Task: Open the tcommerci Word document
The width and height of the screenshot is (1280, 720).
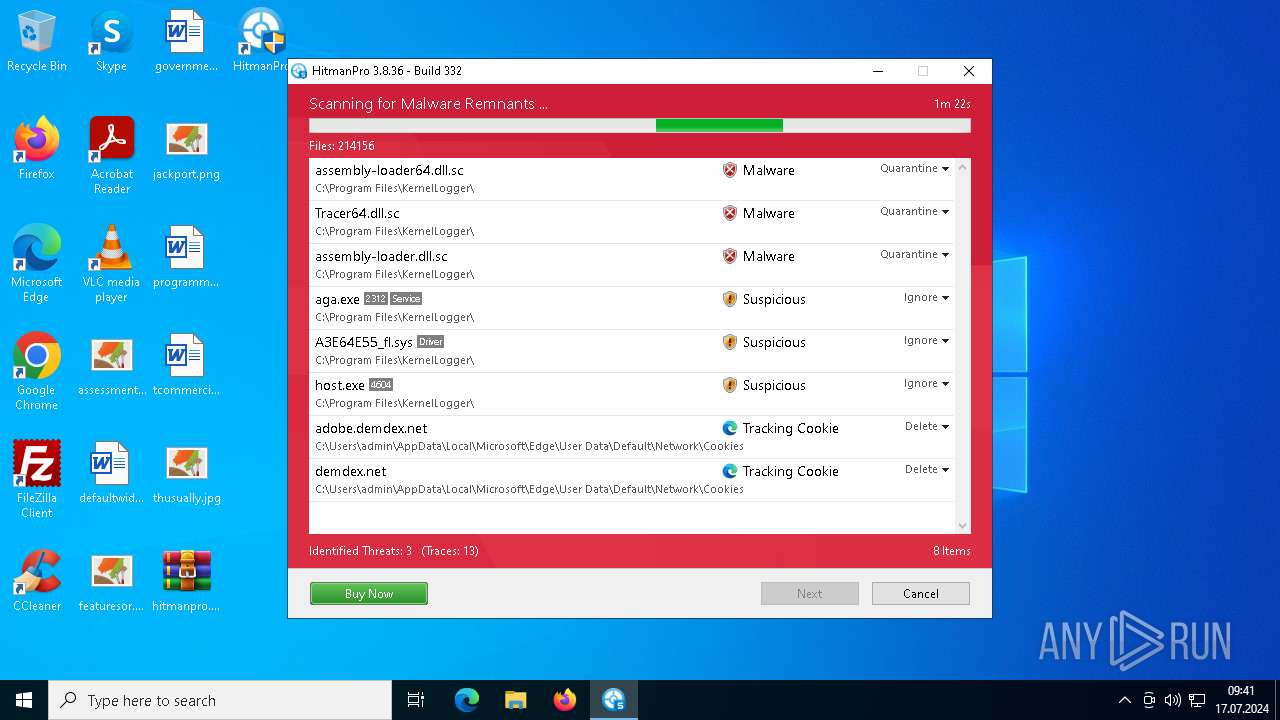Action: 185,366
